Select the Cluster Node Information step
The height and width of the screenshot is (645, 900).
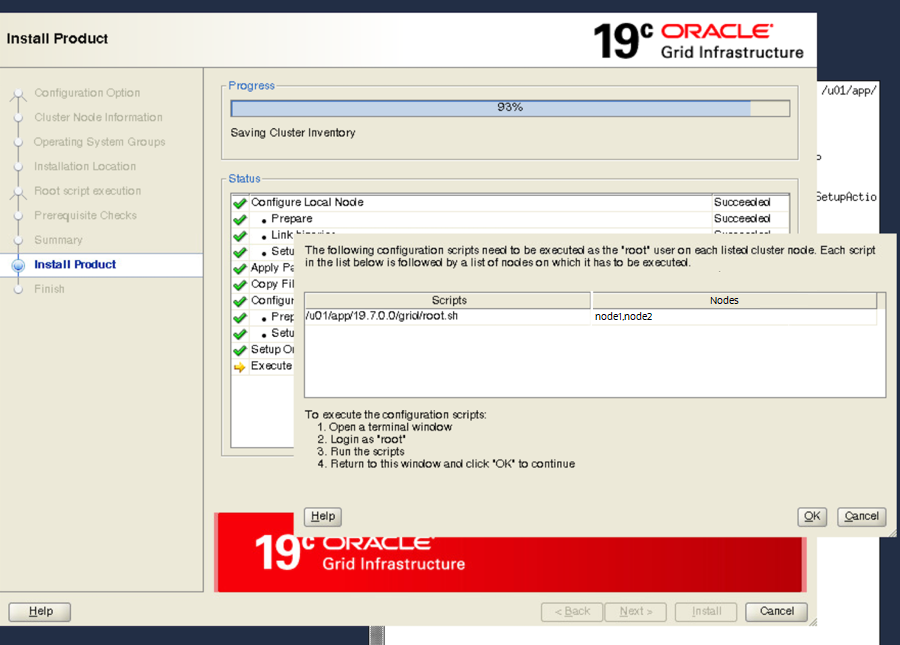point(97,117)
